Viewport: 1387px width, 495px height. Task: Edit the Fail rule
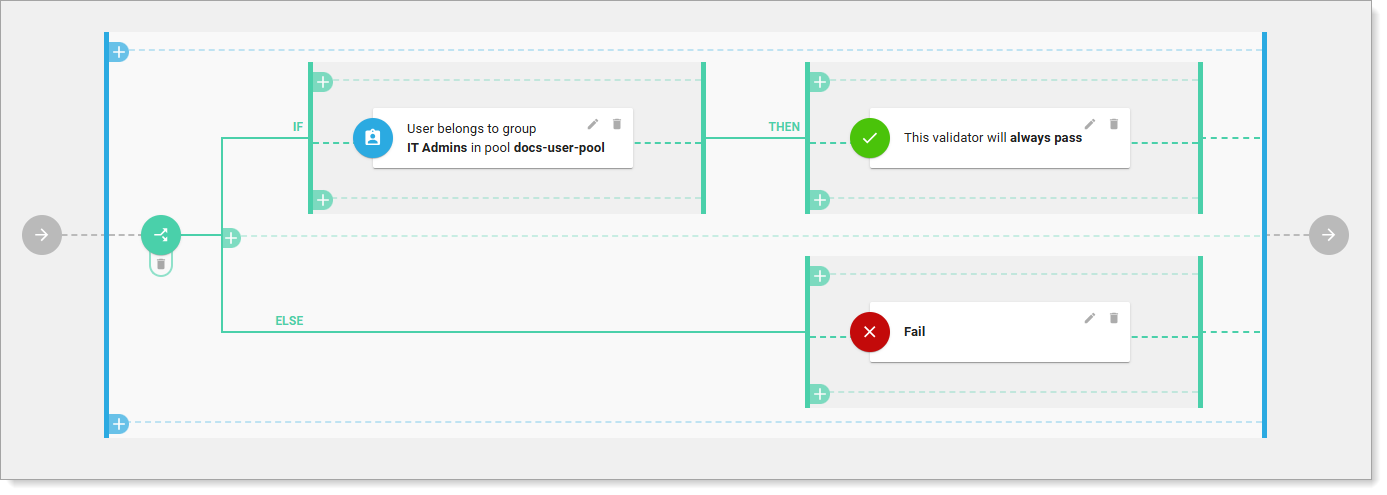[x=1090, y=318]
